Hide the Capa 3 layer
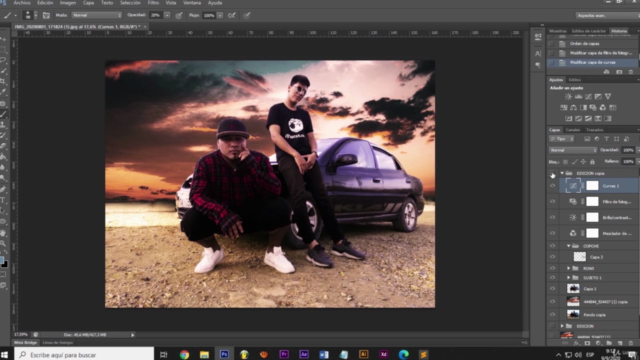This screenshot has width=640, height=360. tap(553, 257)
